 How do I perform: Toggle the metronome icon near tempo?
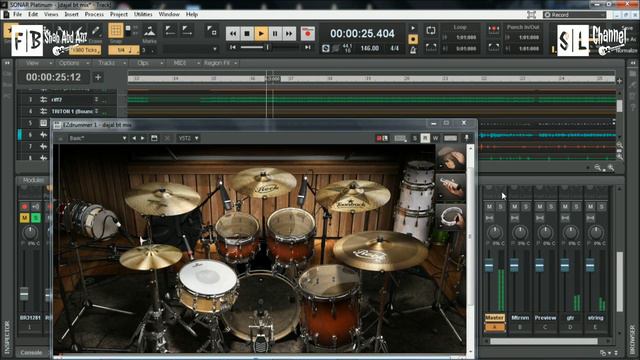pyautogui.click(x=413, y=50)
